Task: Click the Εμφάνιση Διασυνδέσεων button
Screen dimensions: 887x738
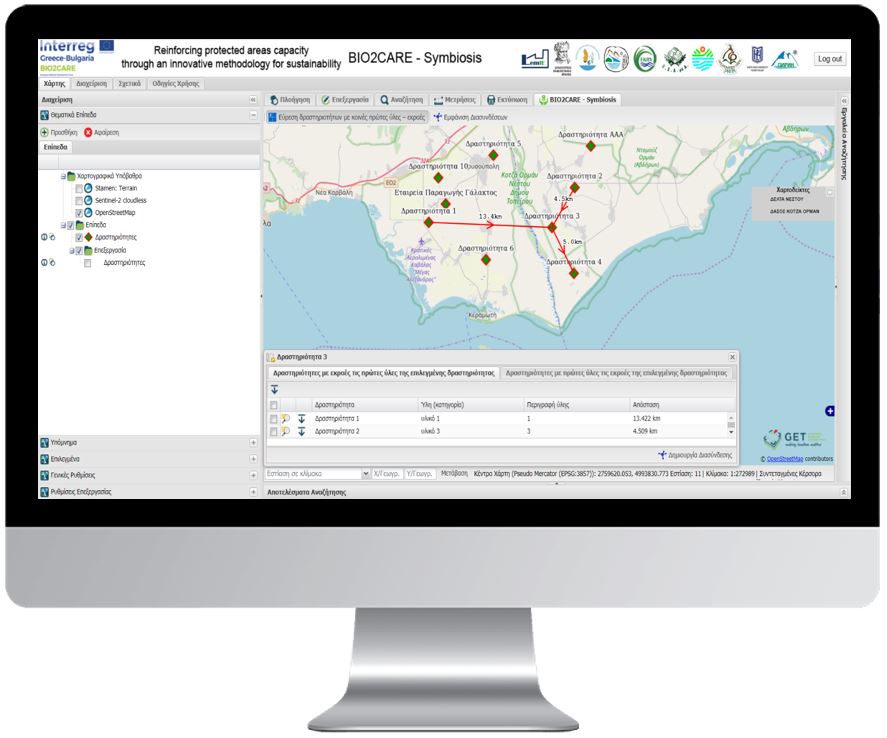Action: [x=471, y=118]
